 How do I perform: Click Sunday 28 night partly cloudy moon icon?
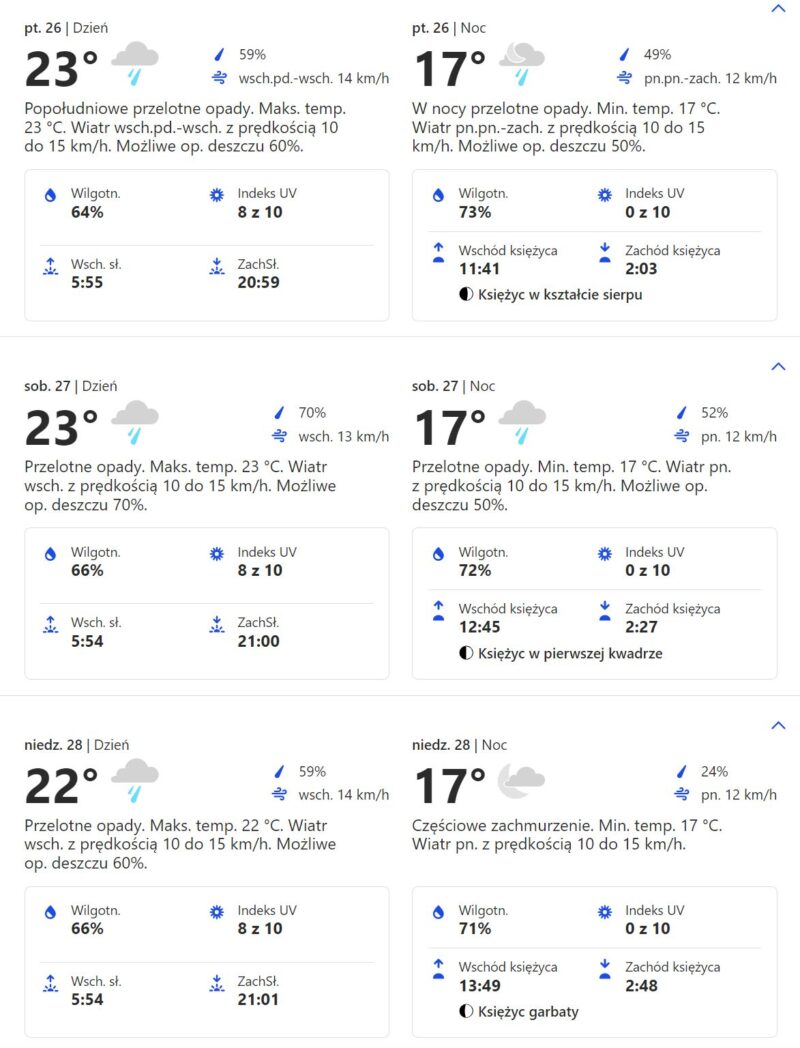[x=521, y=778]
